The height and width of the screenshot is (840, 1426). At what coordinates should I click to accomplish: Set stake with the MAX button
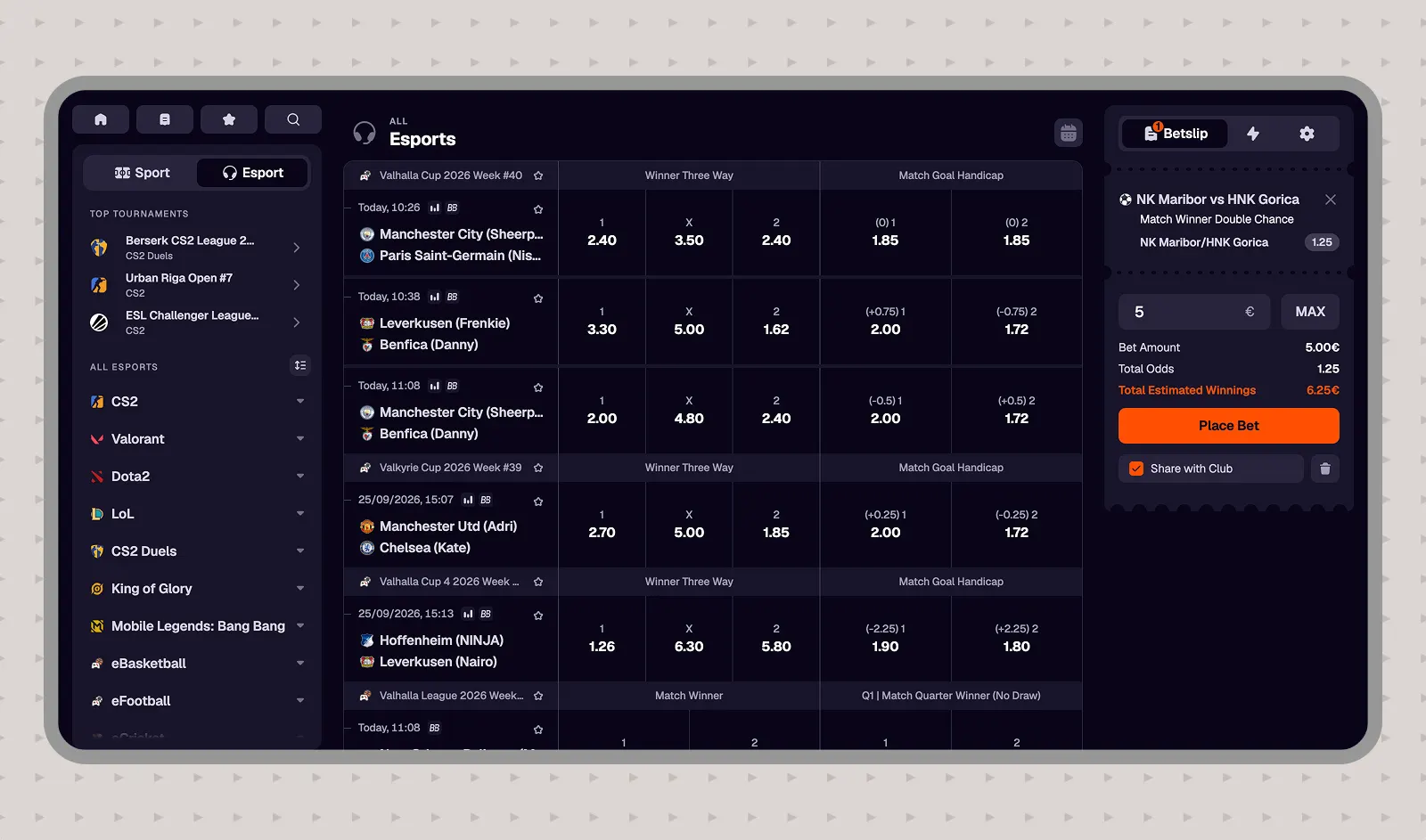(x=1310, y=312)
